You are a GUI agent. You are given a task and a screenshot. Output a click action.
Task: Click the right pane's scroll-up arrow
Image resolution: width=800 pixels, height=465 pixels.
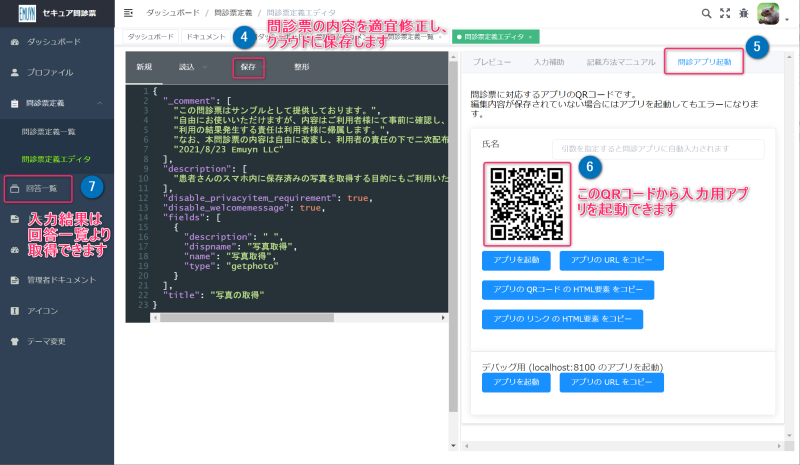pyautogui.click(x=789, y=57)
